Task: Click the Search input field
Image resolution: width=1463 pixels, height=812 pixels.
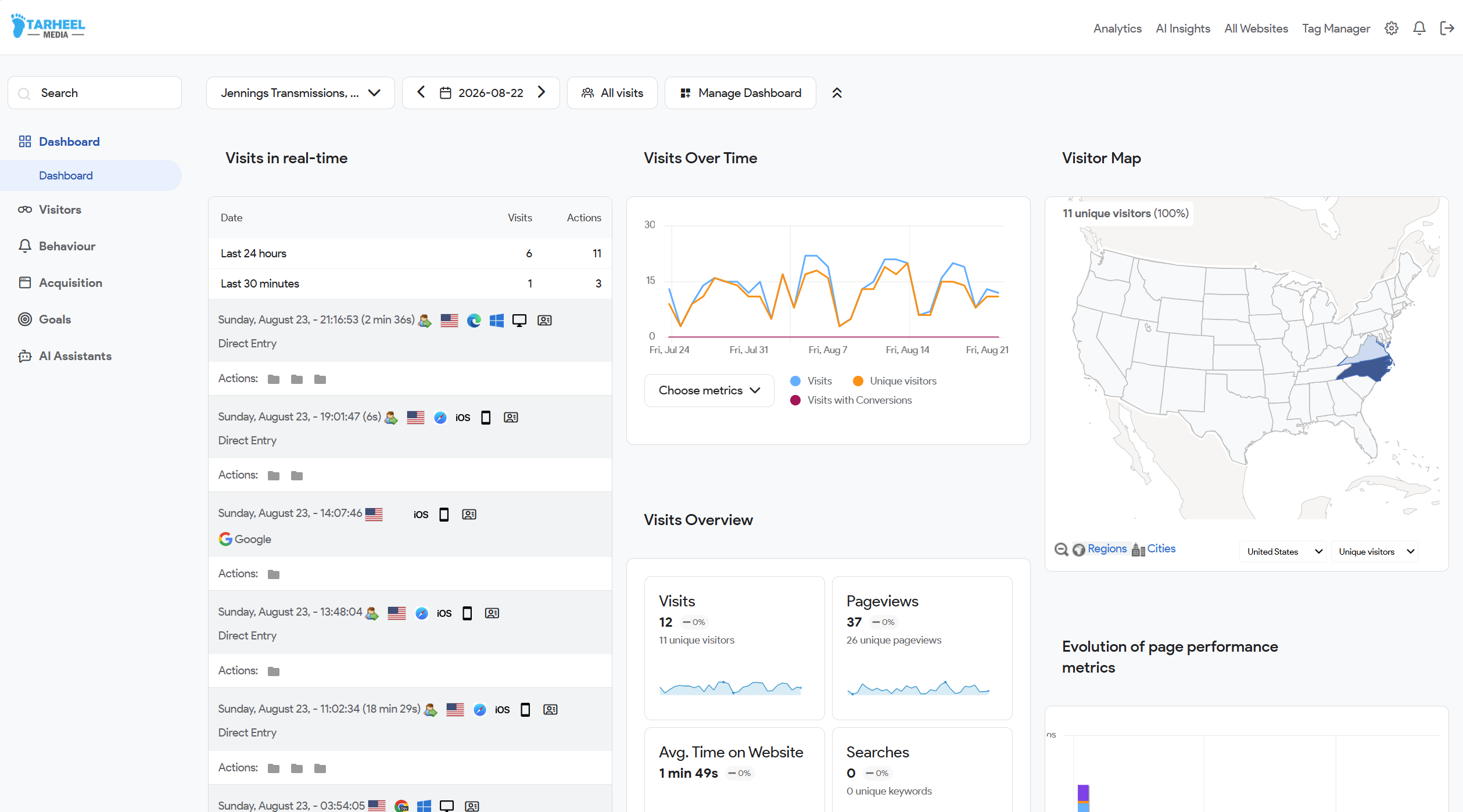Action: point(95,93)
